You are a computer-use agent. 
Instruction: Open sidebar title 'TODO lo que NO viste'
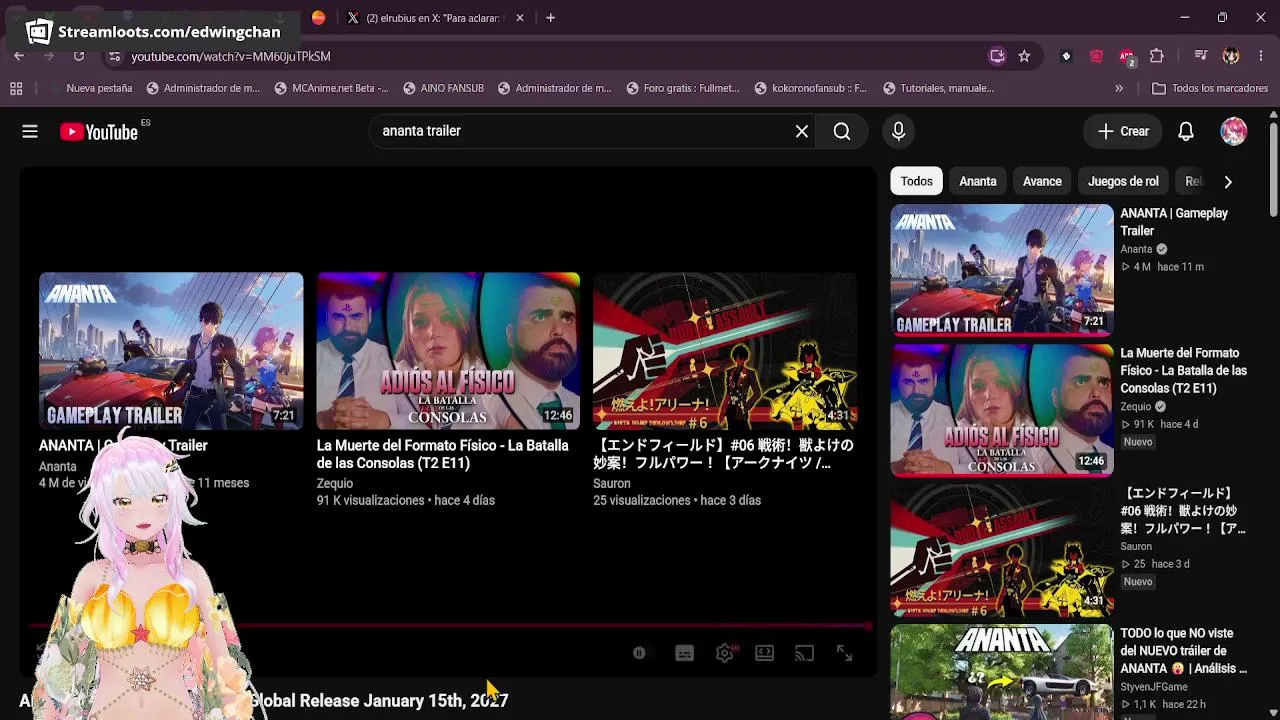pos(1184,650)
